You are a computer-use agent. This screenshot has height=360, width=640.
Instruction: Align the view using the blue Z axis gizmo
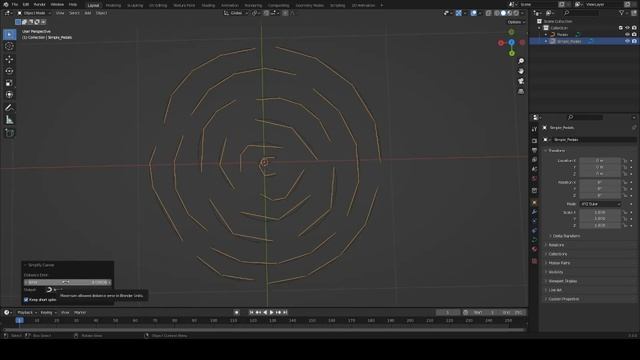coord(511,42)
